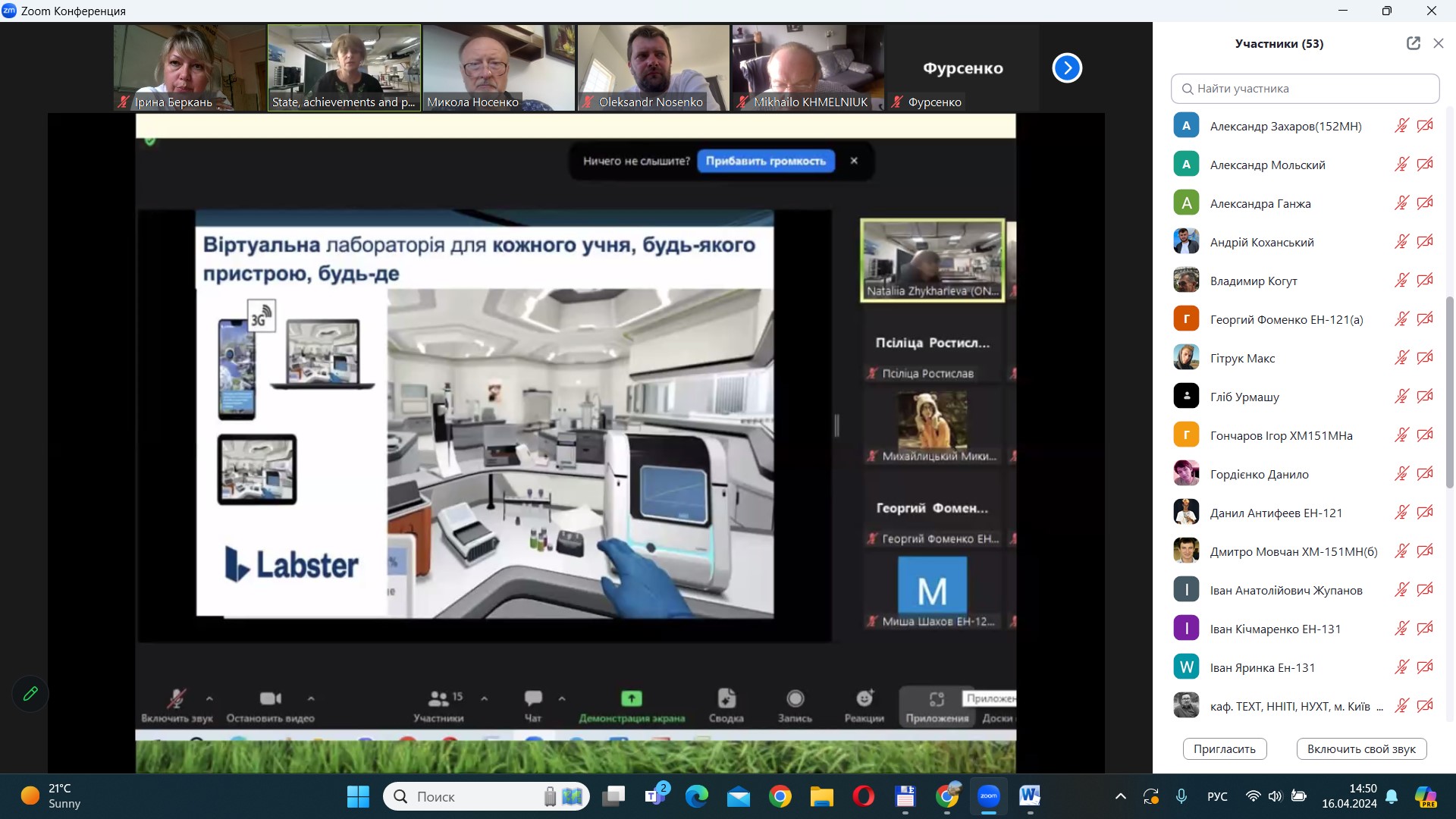
Task: Close the participants panel
Action: point(1438,43)
